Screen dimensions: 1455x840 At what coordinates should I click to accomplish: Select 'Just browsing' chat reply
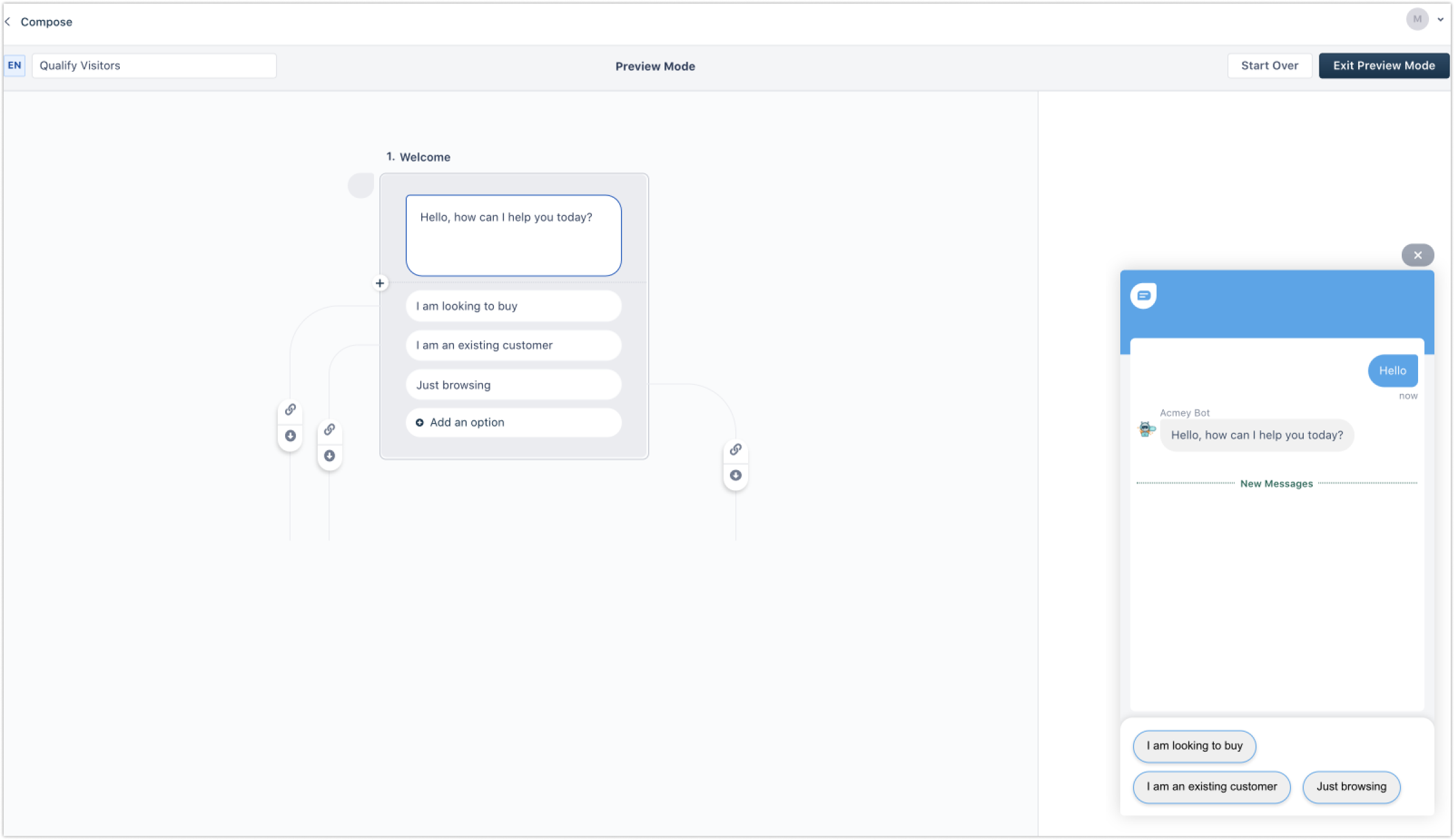1351,787
